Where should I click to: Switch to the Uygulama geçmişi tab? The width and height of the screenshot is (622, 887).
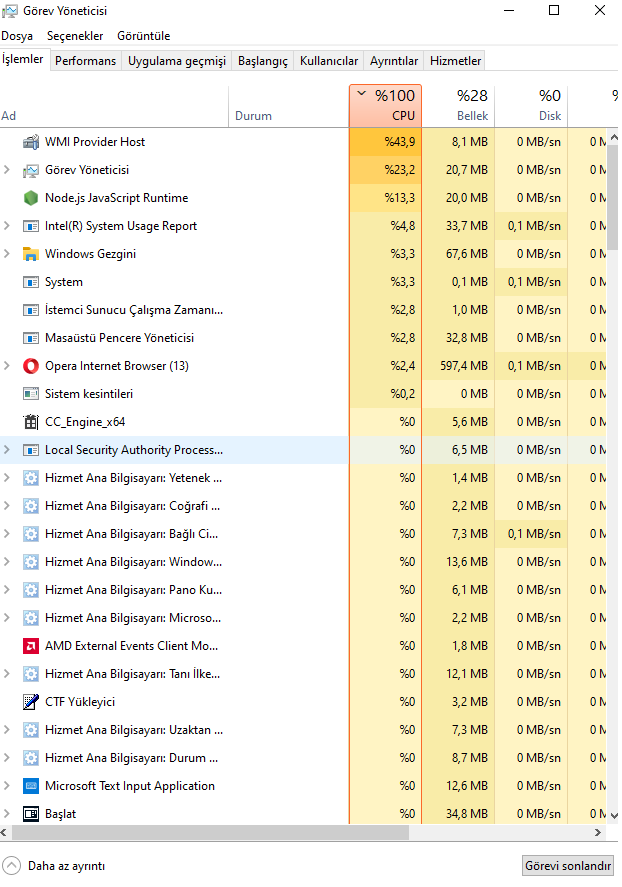tap(177, 61)
